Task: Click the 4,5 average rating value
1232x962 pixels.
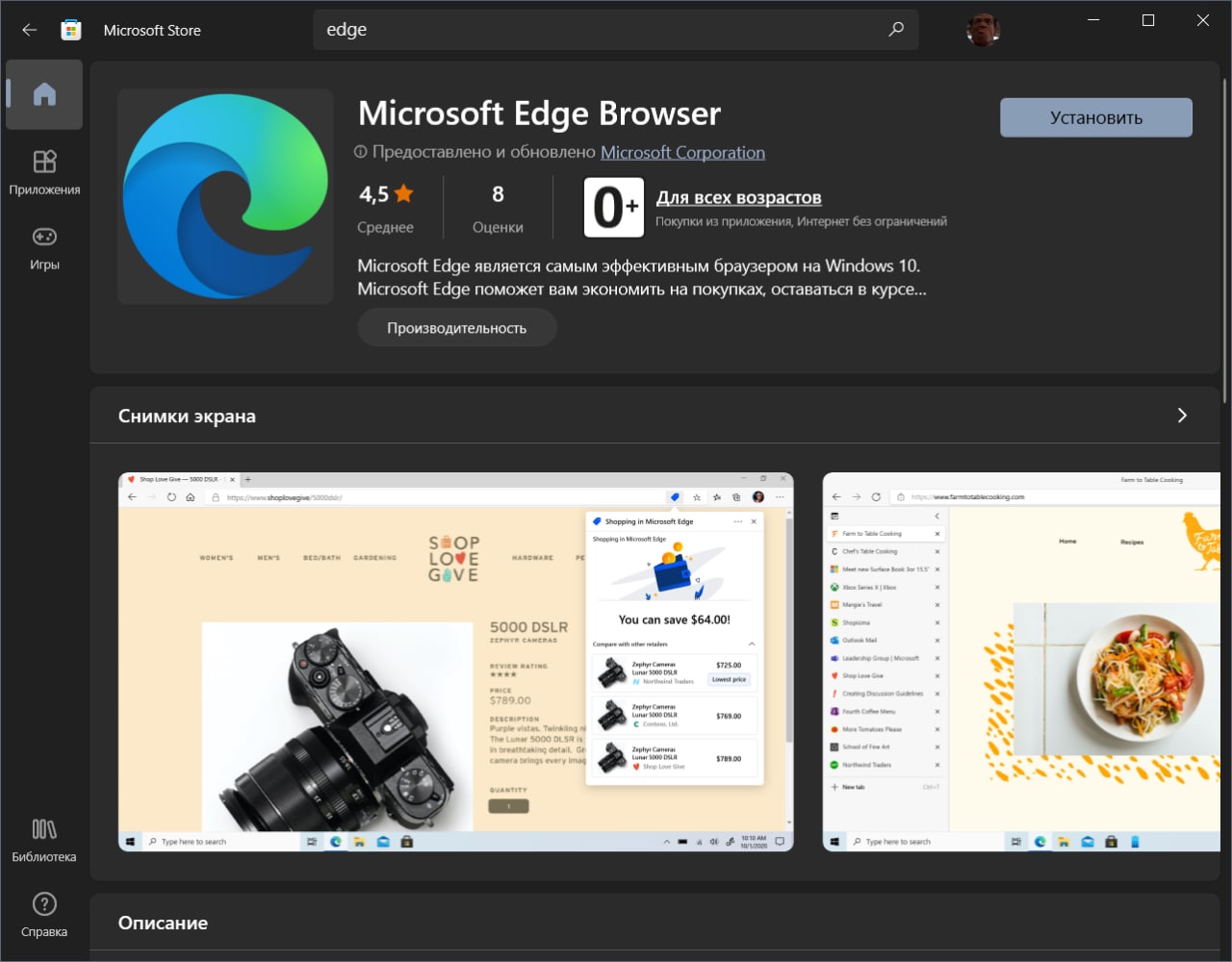Action: pos(373,194)
